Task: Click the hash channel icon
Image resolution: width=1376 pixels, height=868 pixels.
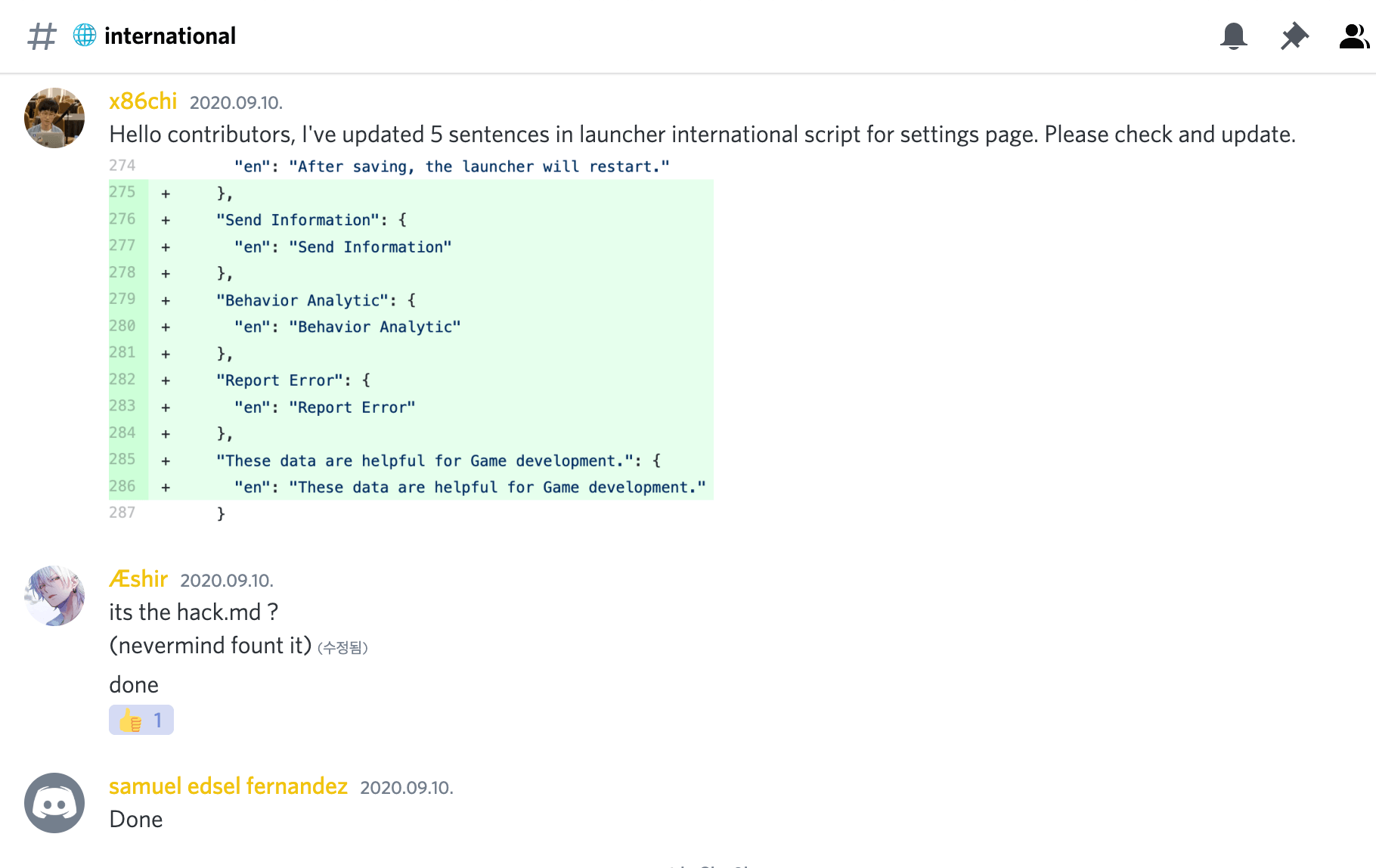Action: [x=42, y=36]
